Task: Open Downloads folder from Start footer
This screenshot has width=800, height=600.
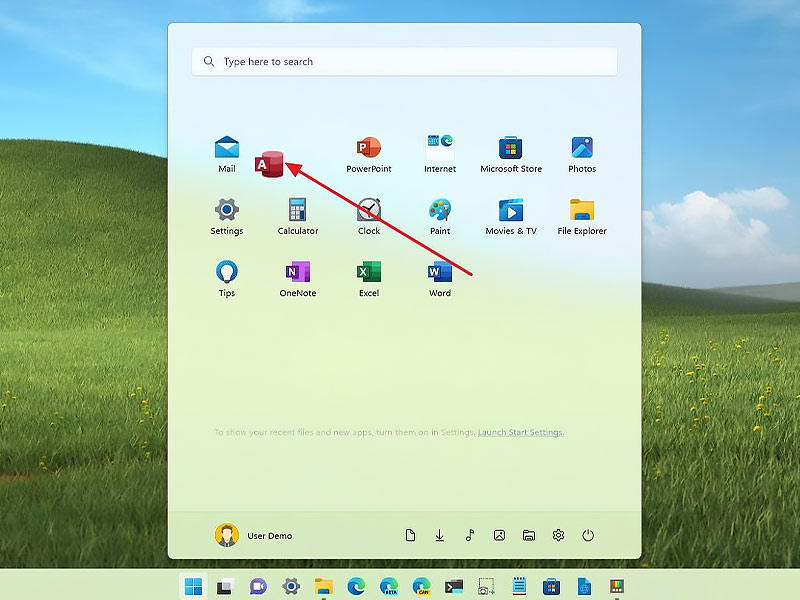Action: [x=439, y=535]
